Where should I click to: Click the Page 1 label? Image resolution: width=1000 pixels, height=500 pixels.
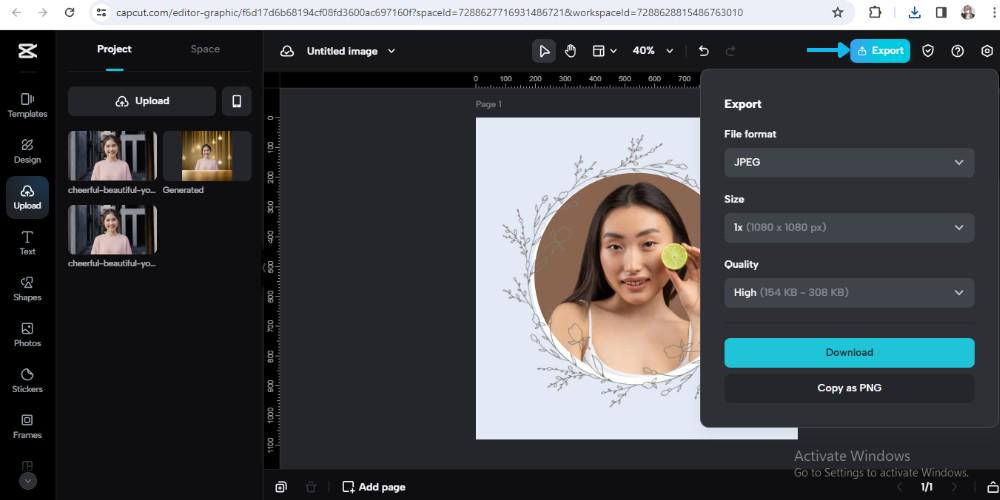pyautogui.click(x=489, y=104)
